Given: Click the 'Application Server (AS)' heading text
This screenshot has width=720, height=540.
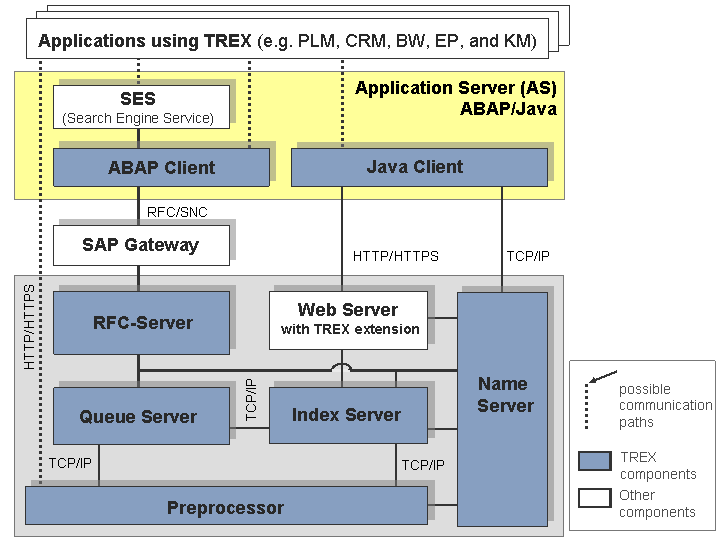Looking at the screenshot, I should (x=456, y=88).
